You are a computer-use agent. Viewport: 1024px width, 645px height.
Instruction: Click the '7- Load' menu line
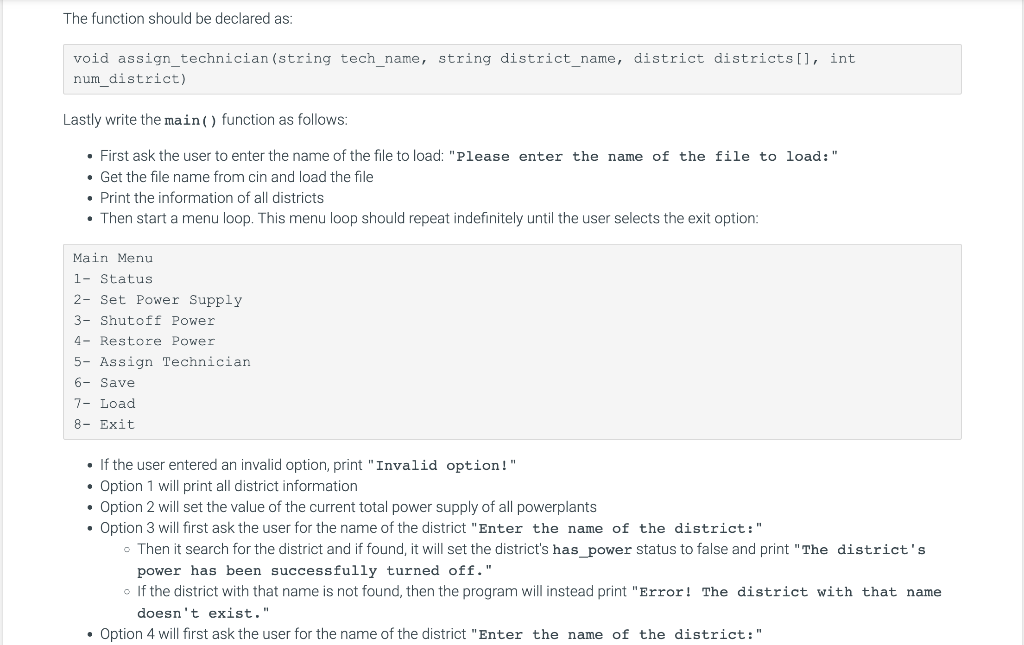(104, 403)
